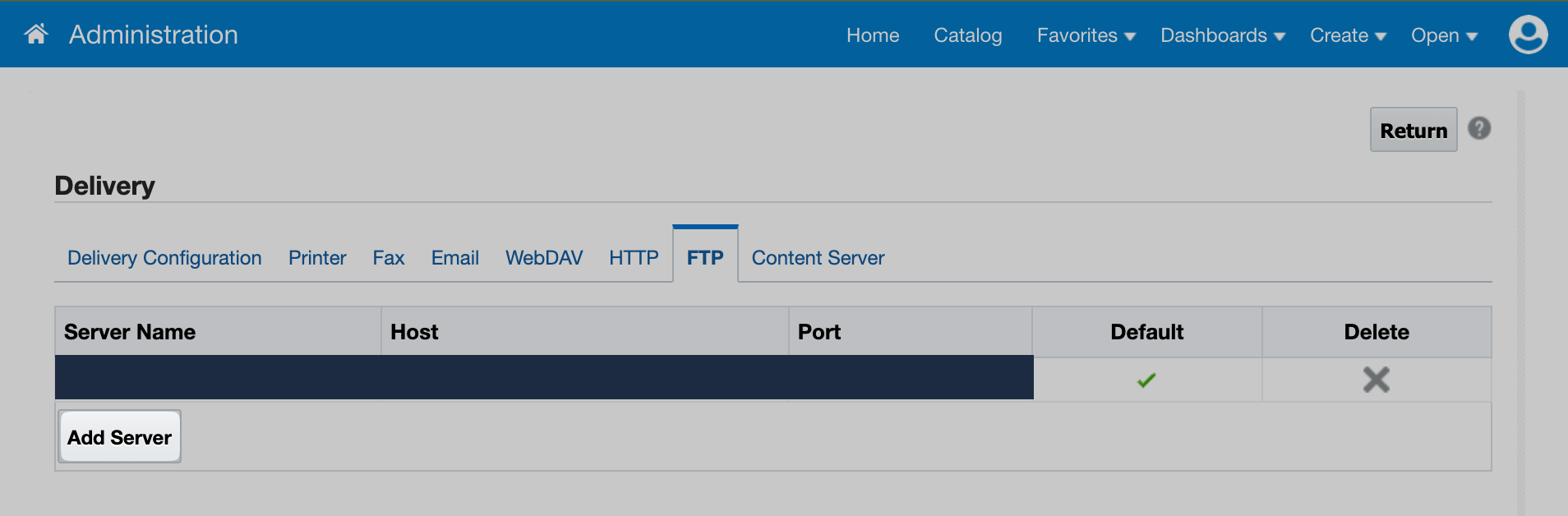
Task: Open the user profile avatar menu
Action: coord(1528,35)
